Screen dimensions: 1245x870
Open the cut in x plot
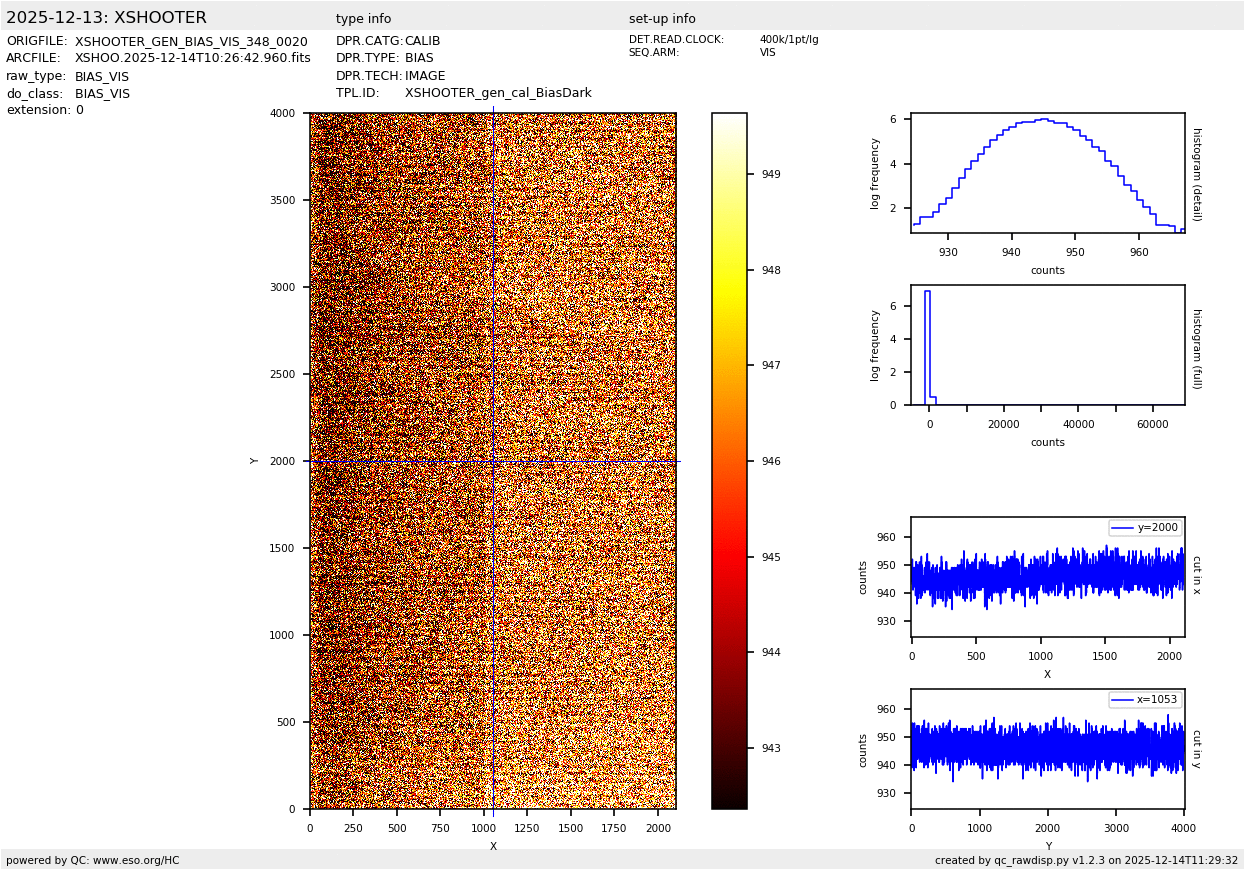[1047, 577]
